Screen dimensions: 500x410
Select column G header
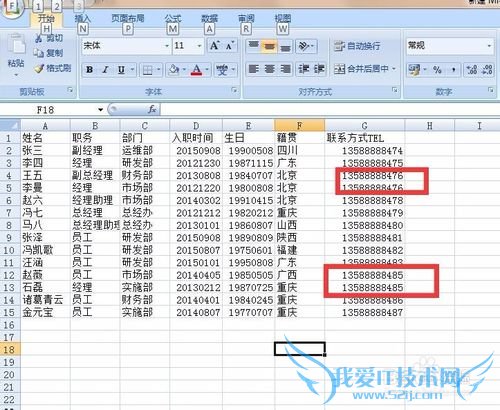365,126
